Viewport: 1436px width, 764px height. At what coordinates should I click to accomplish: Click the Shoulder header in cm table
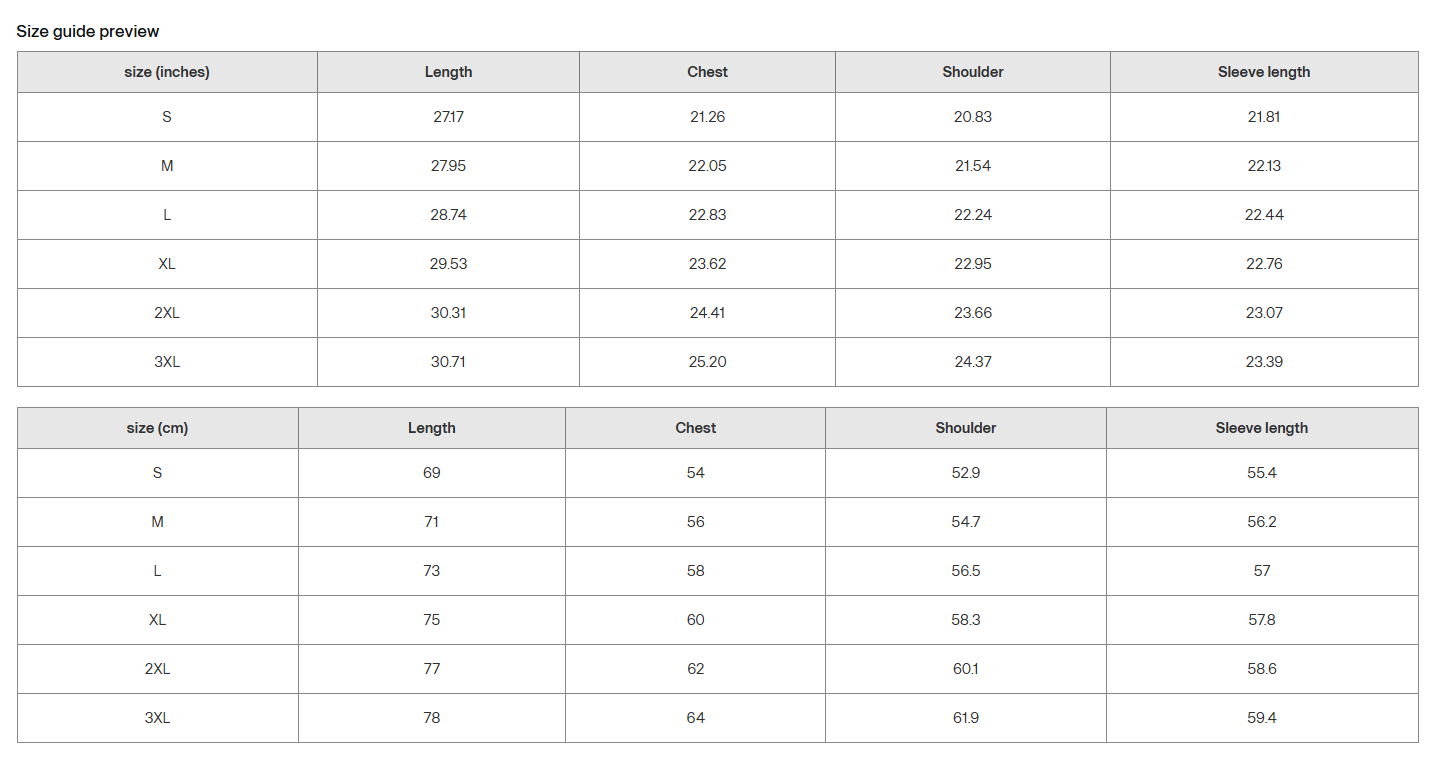pyautogui.click(x=966, y=428)
